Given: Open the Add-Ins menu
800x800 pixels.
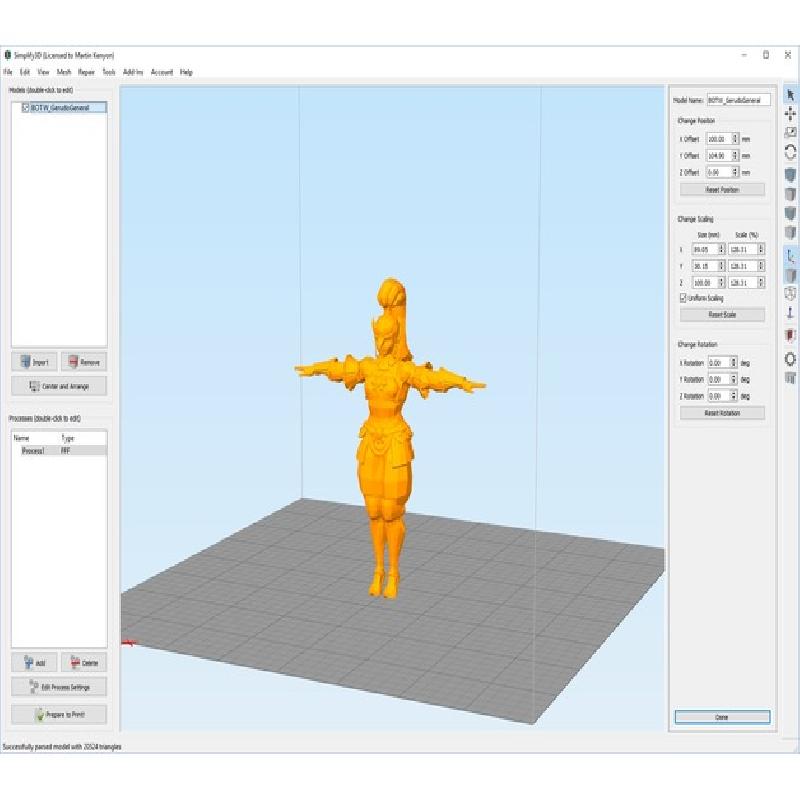Looking at the screenshot, I should [133, 72].
